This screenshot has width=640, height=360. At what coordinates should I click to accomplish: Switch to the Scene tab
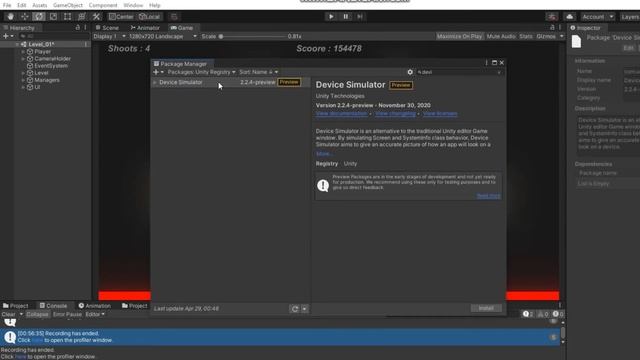107,28
